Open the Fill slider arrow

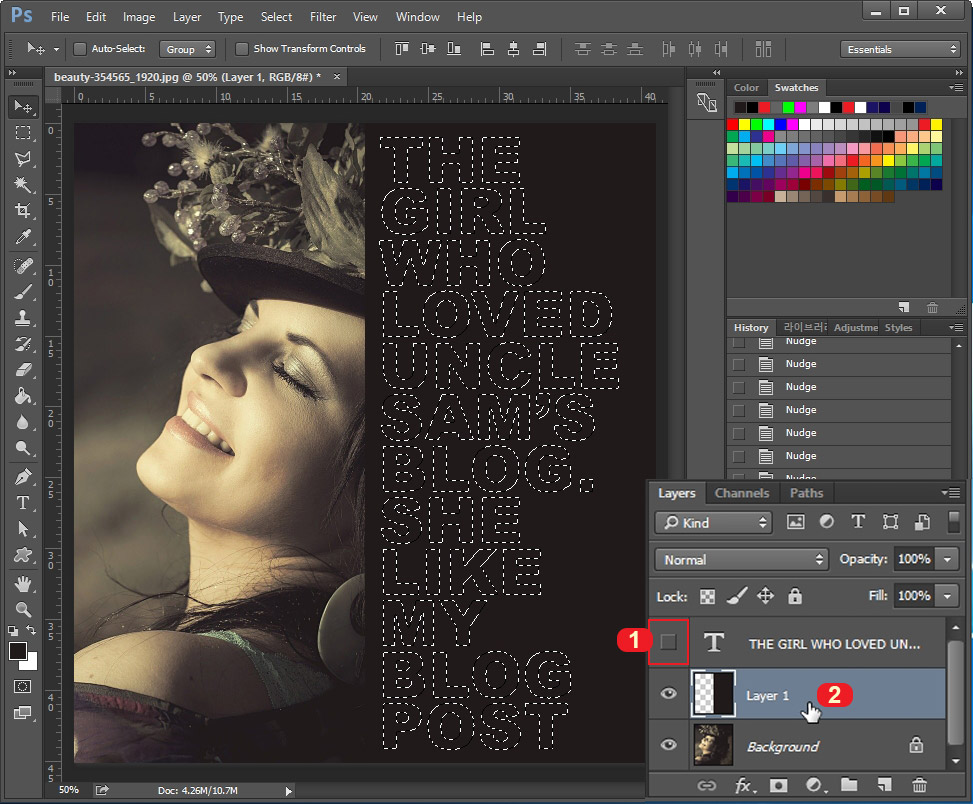coord(948,596)
